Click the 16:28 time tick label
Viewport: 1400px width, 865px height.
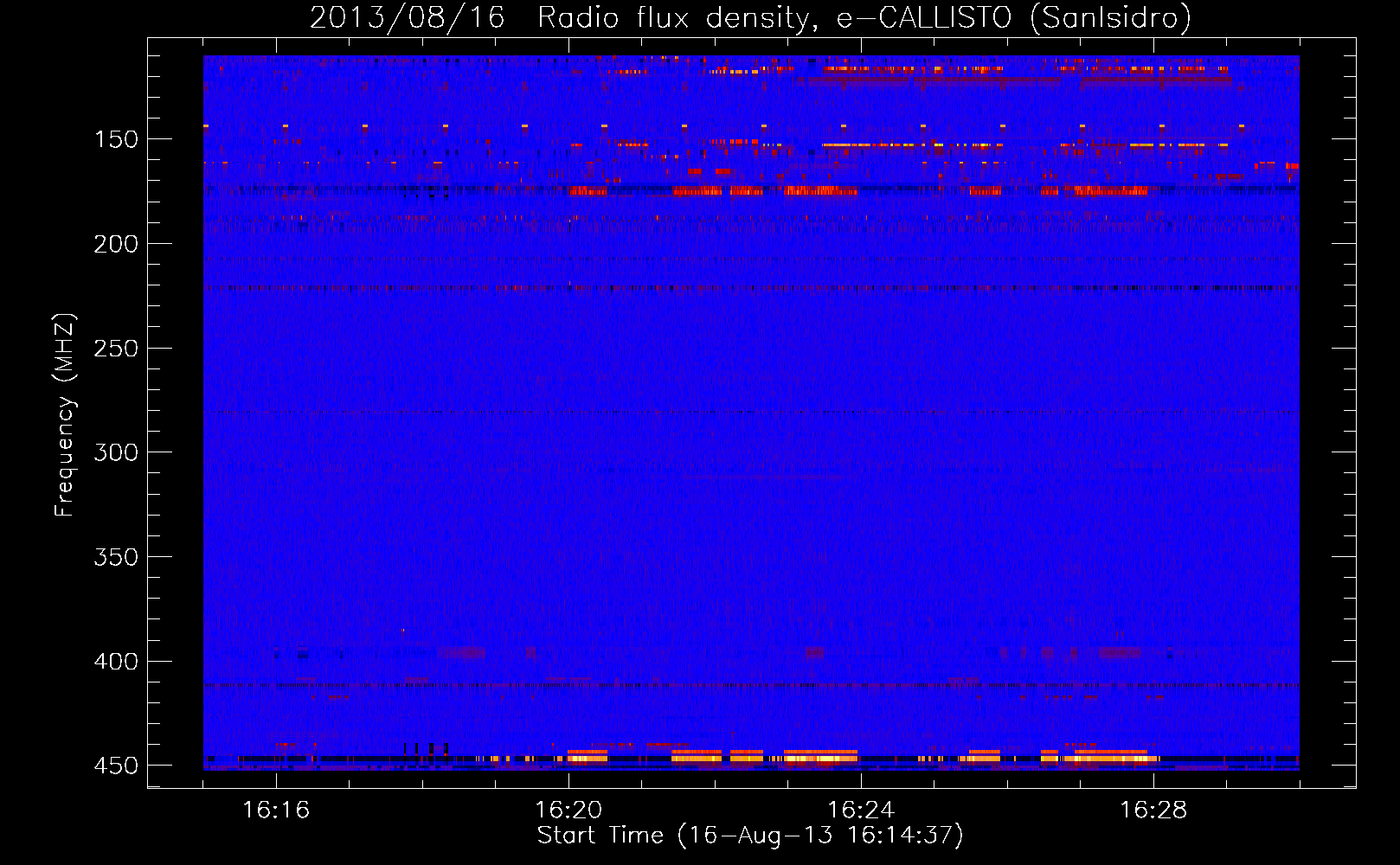tap(1153, 811)
